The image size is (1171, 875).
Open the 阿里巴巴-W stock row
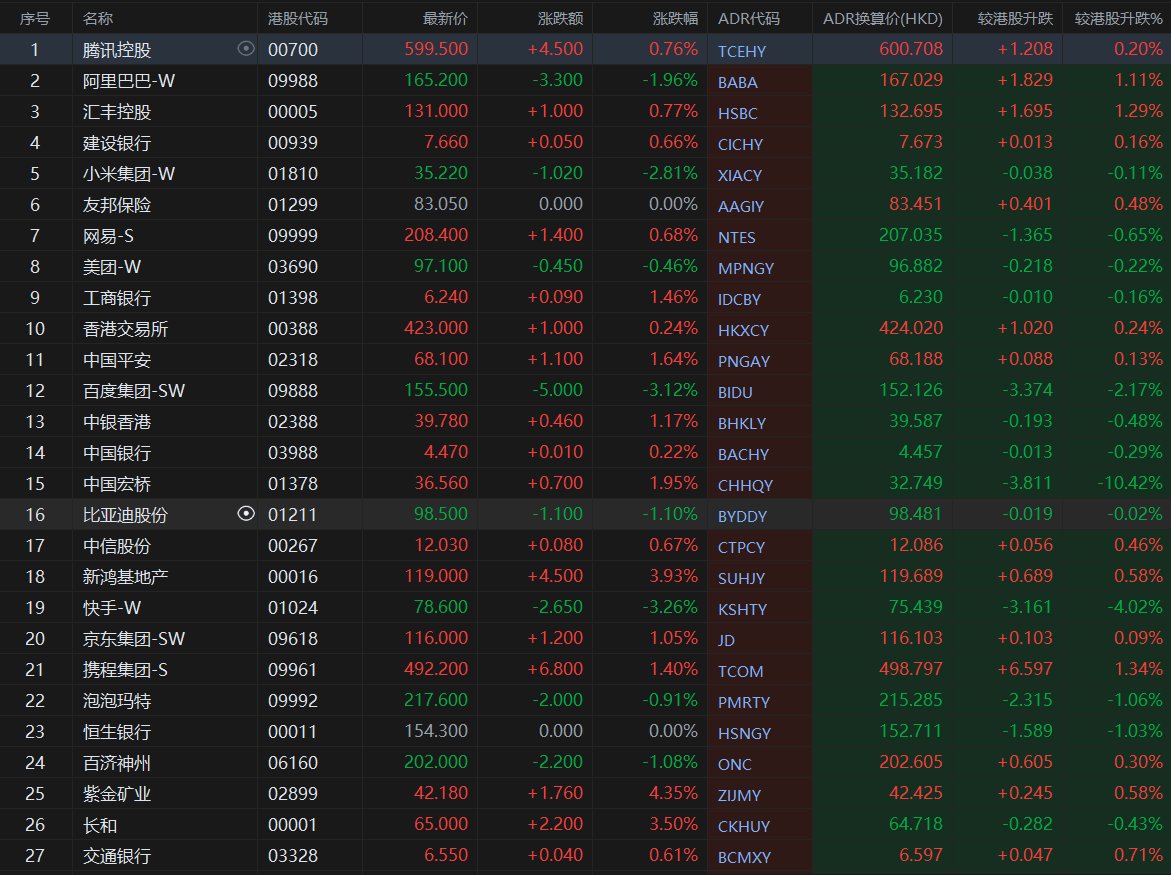[129, 81]
